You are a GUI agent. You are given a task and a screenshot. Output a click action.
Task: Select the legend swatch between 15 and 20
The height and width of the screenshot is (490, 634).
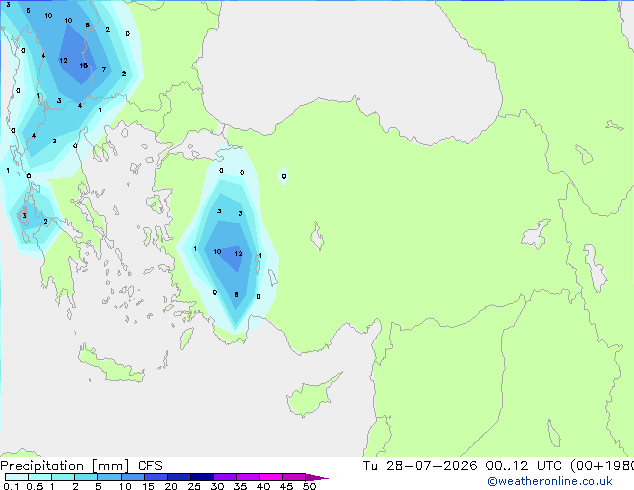pos(156,477)
